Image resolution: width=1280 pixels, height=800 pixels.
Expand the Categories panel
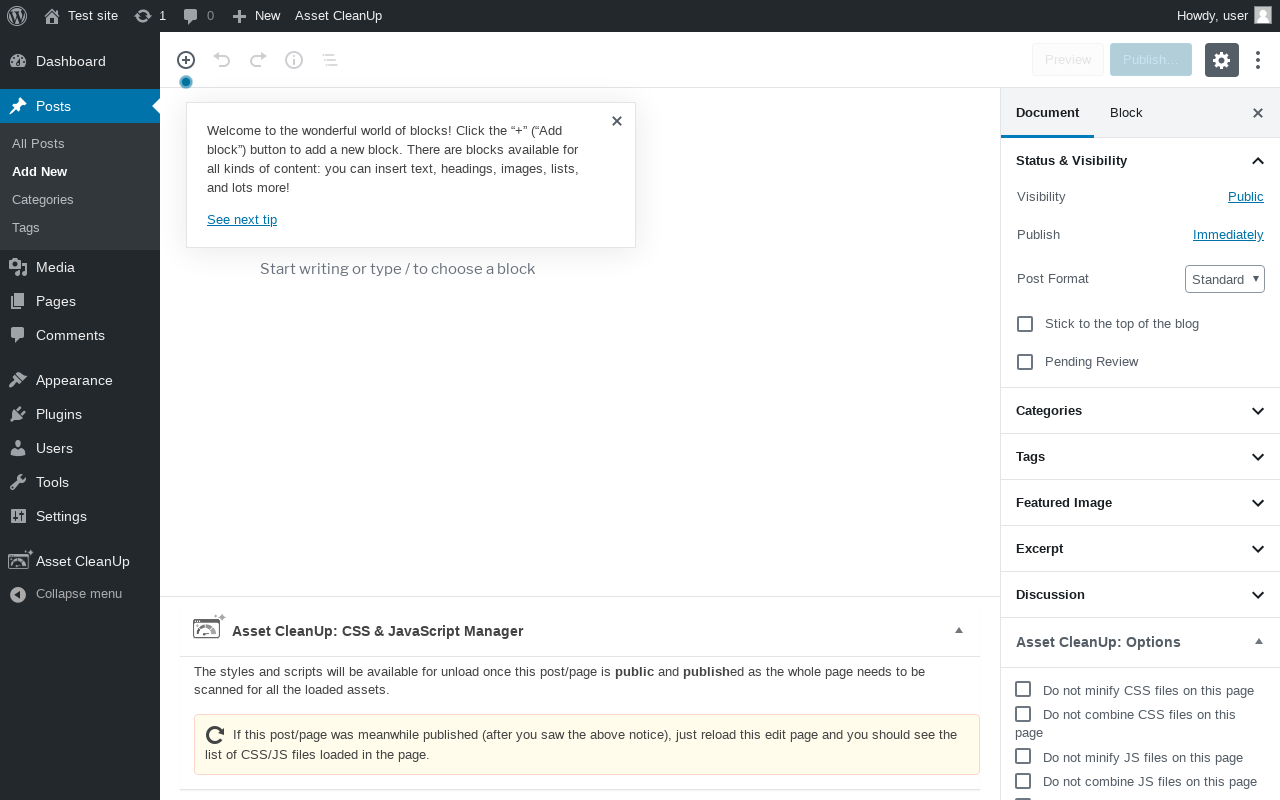pyautogui.click(x=1140, y=411)
